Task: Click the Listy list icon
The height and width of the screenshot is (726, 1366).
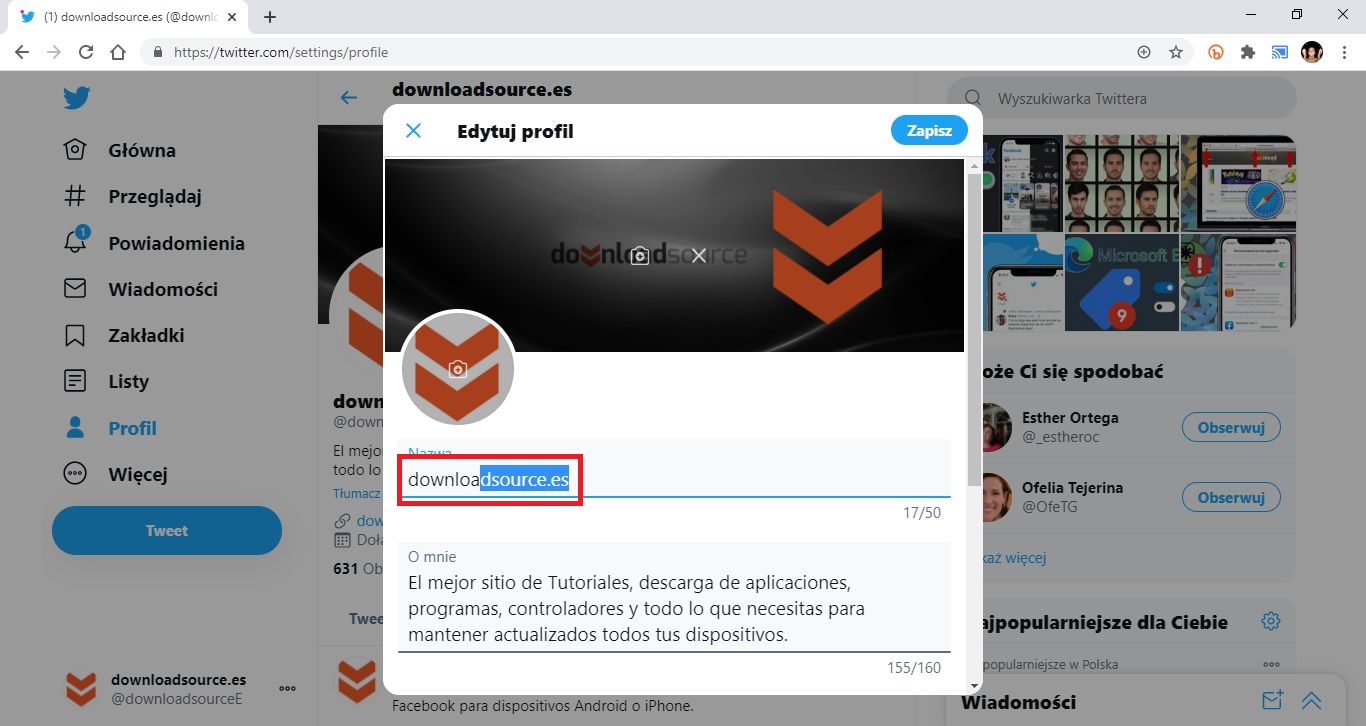Action: tap(75, 381)
